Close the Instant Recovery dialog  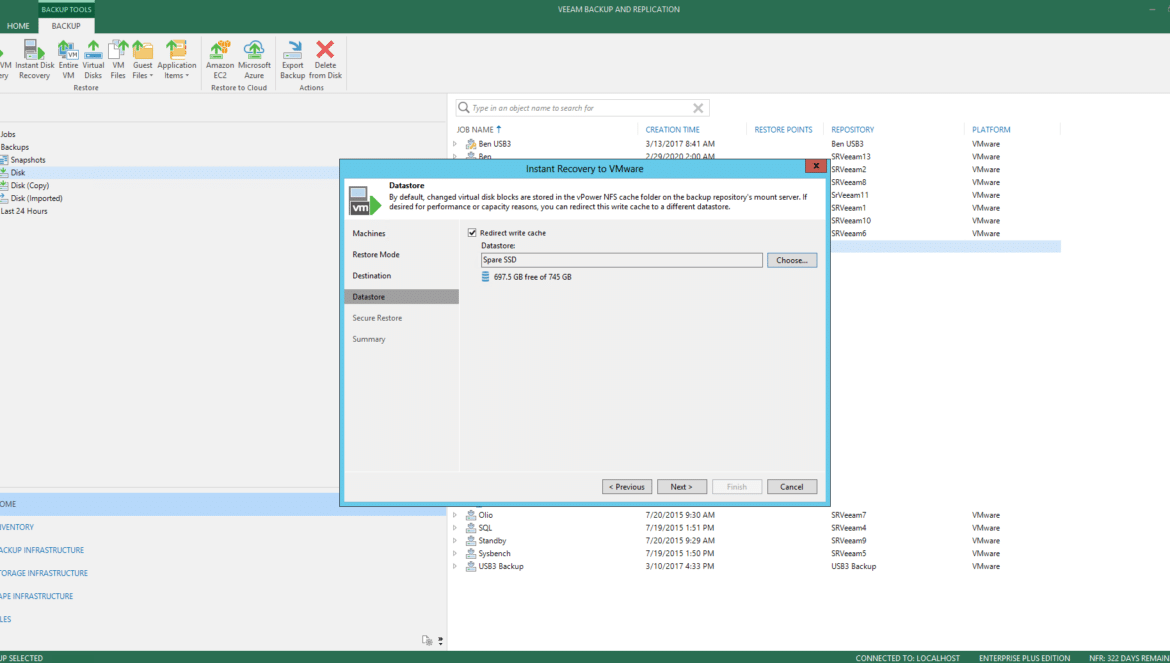coord(816,166)
